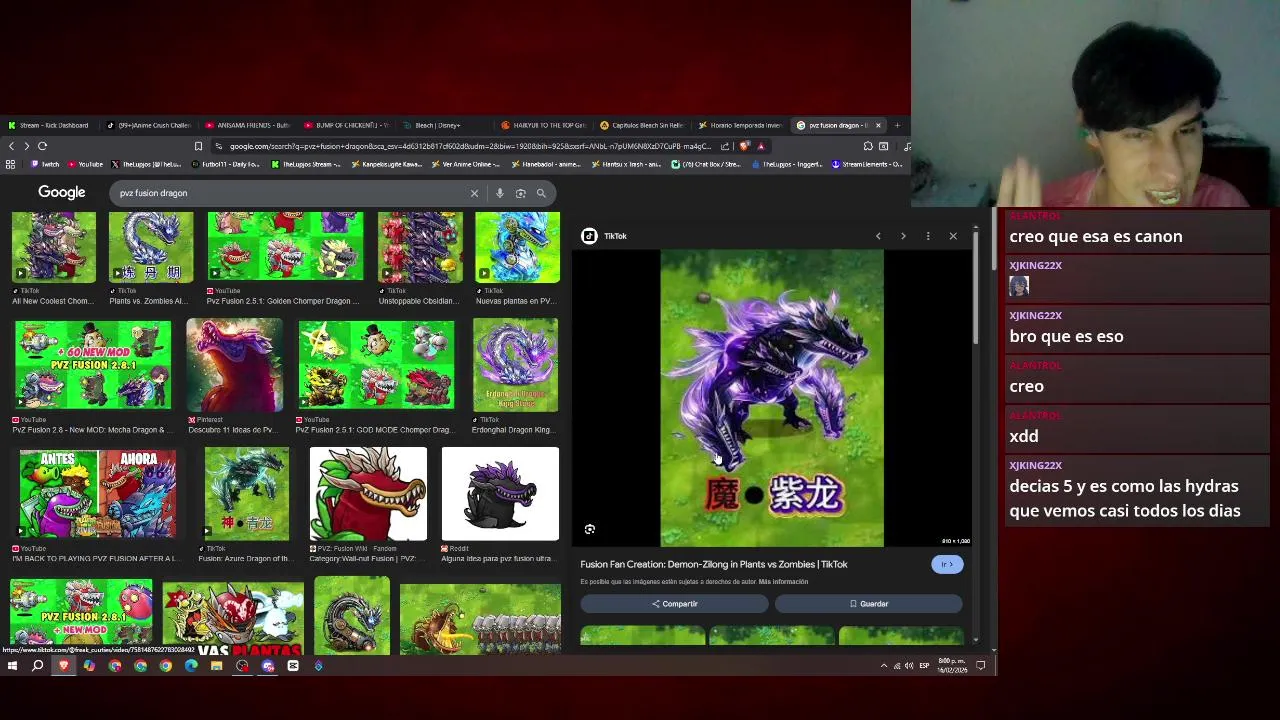Screen dimensions: 1280x720
Task: Open the Futbol11 bookmark
Action: pos(226,164)
